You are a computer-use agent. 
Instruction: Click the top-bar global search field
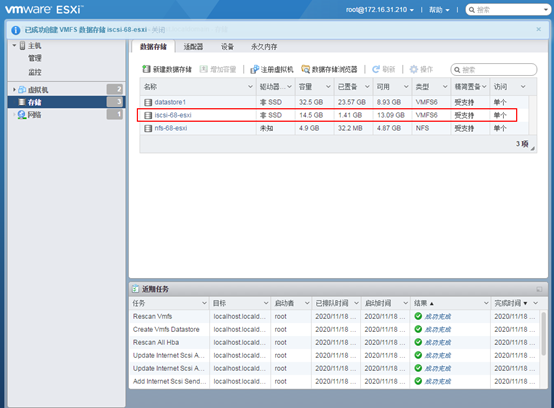click(x=507, y=10)
